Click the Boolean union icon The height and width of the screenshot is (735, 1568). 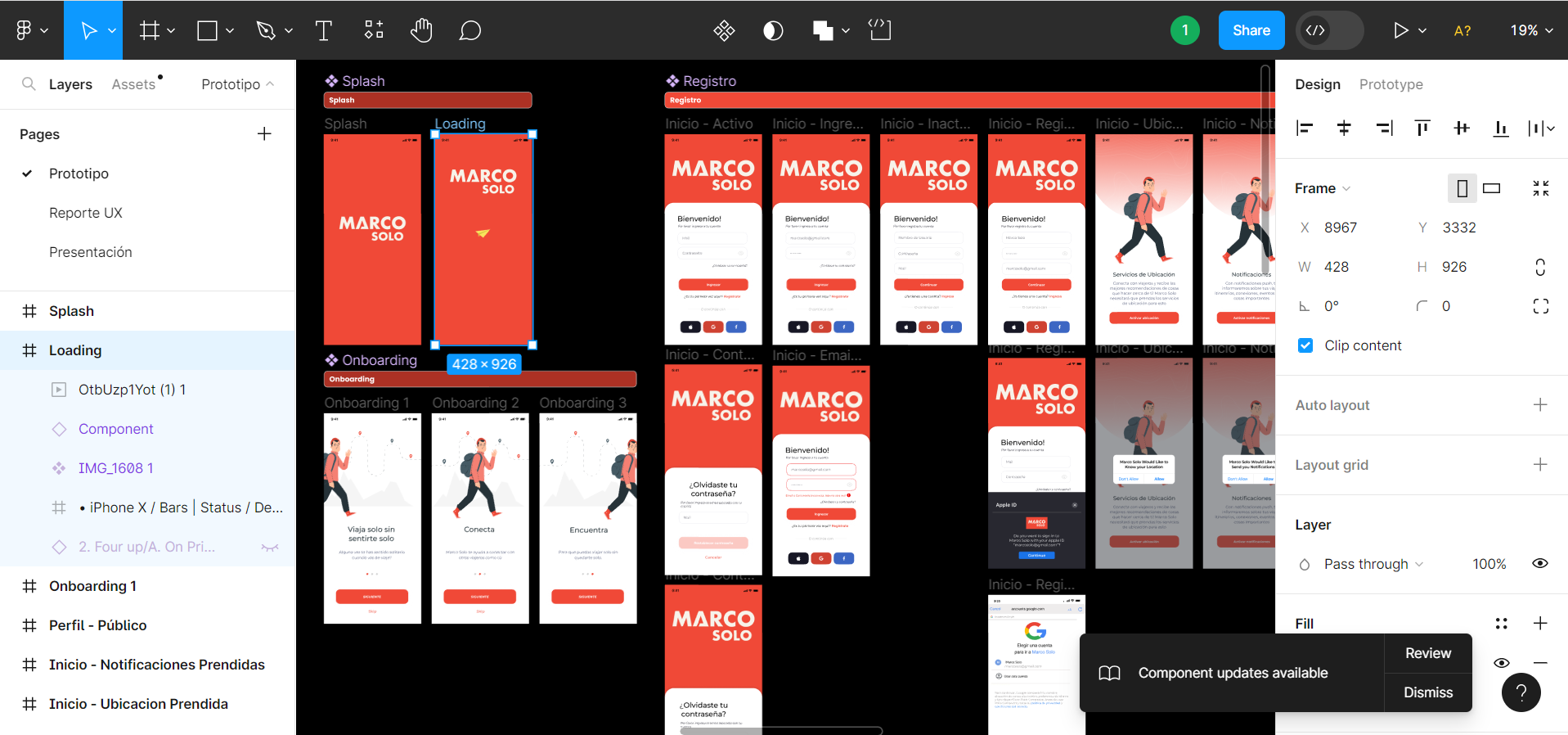(823, 30)
